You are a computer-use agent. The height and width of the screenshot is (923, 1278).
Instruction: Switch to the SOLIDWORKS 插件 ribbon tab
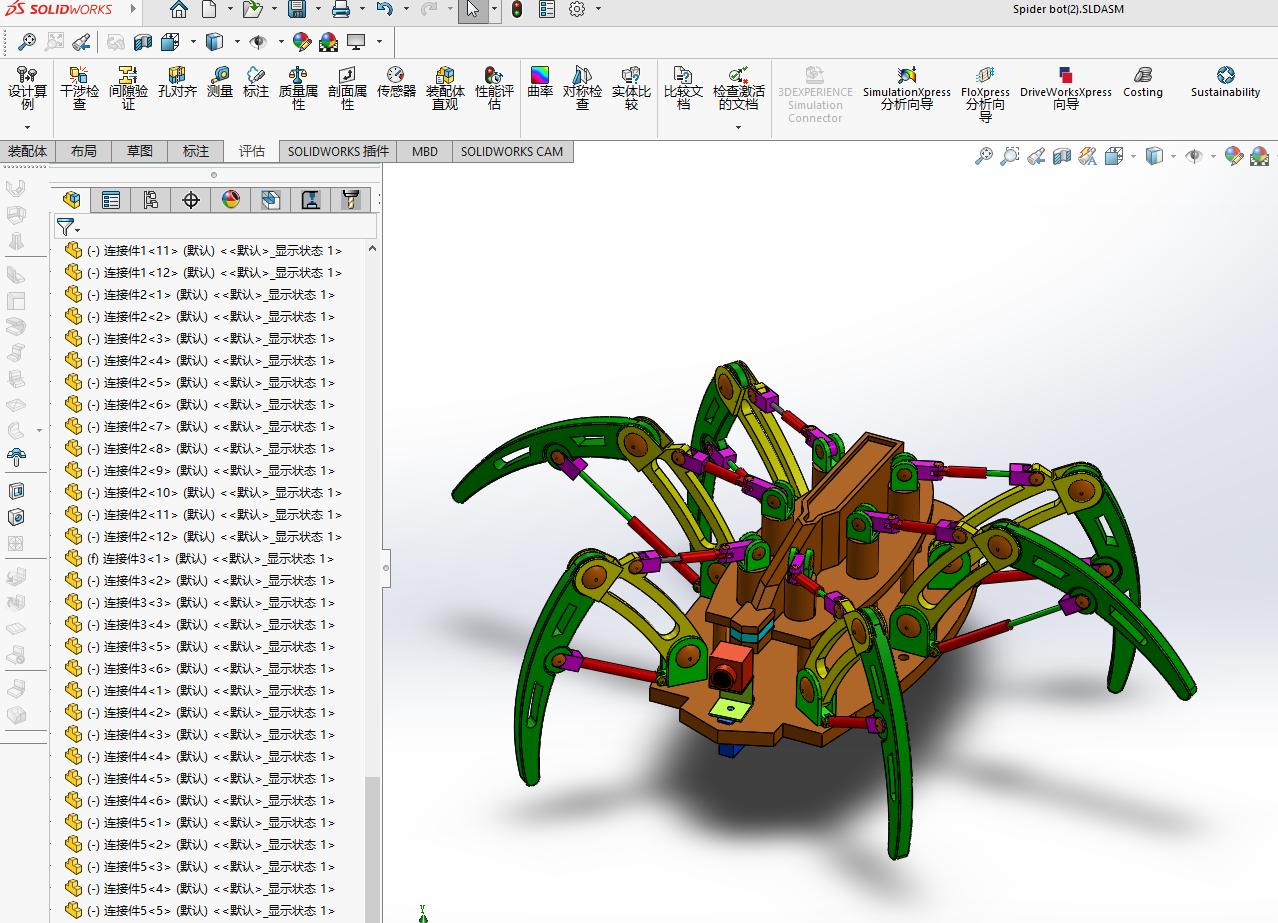tap(338, 151)
